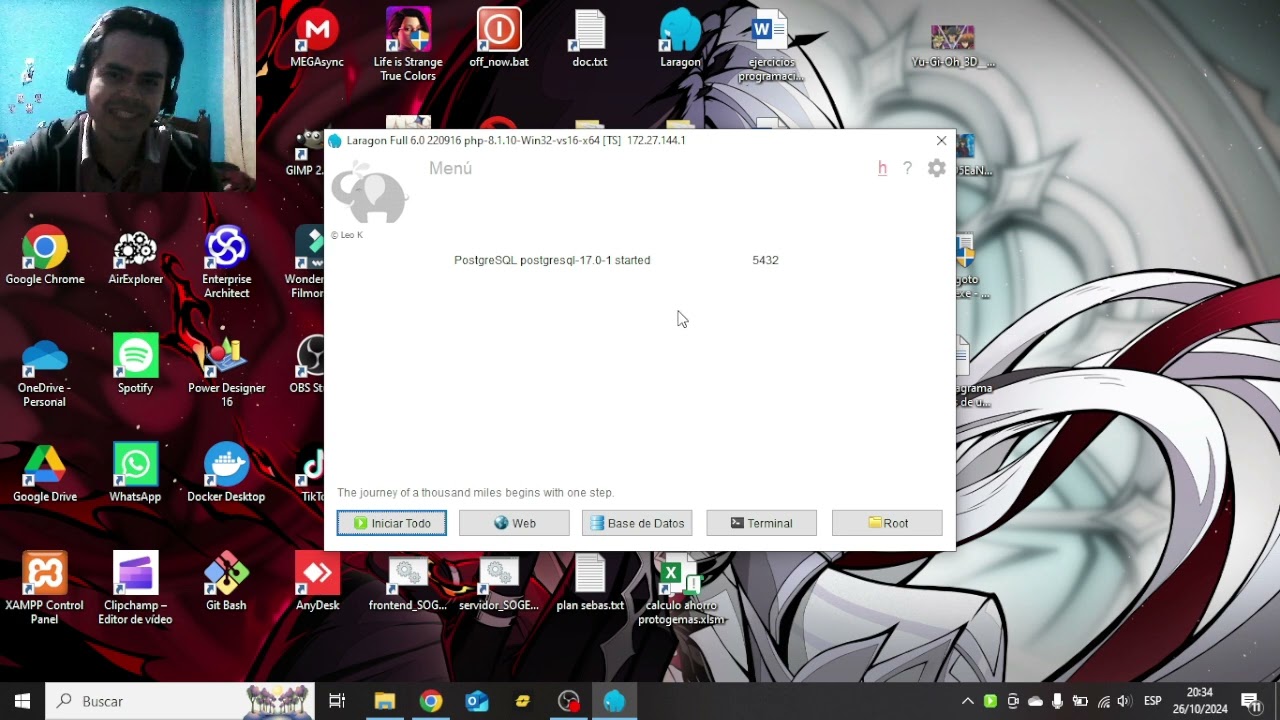Select the Laragon desktop shortcut

(x=680, y=40)
